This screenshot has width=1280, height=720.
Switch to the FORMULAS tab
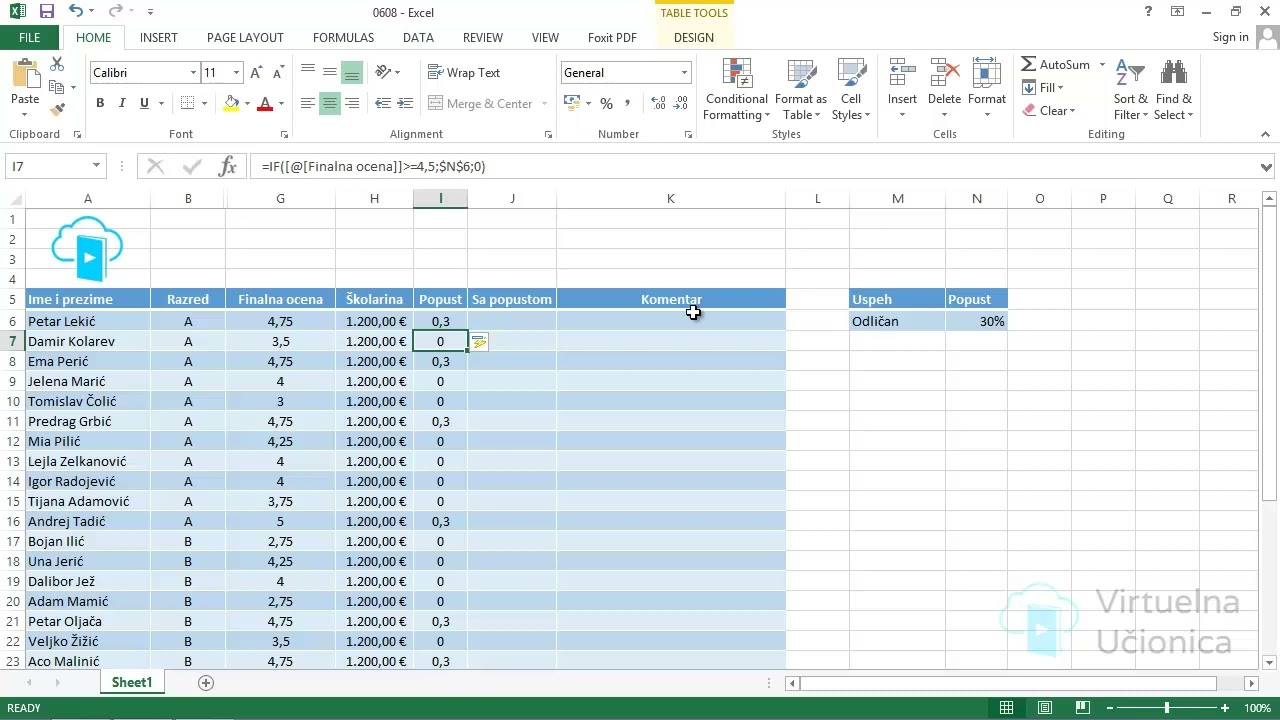pyautogui.click(x=343, y=38)
